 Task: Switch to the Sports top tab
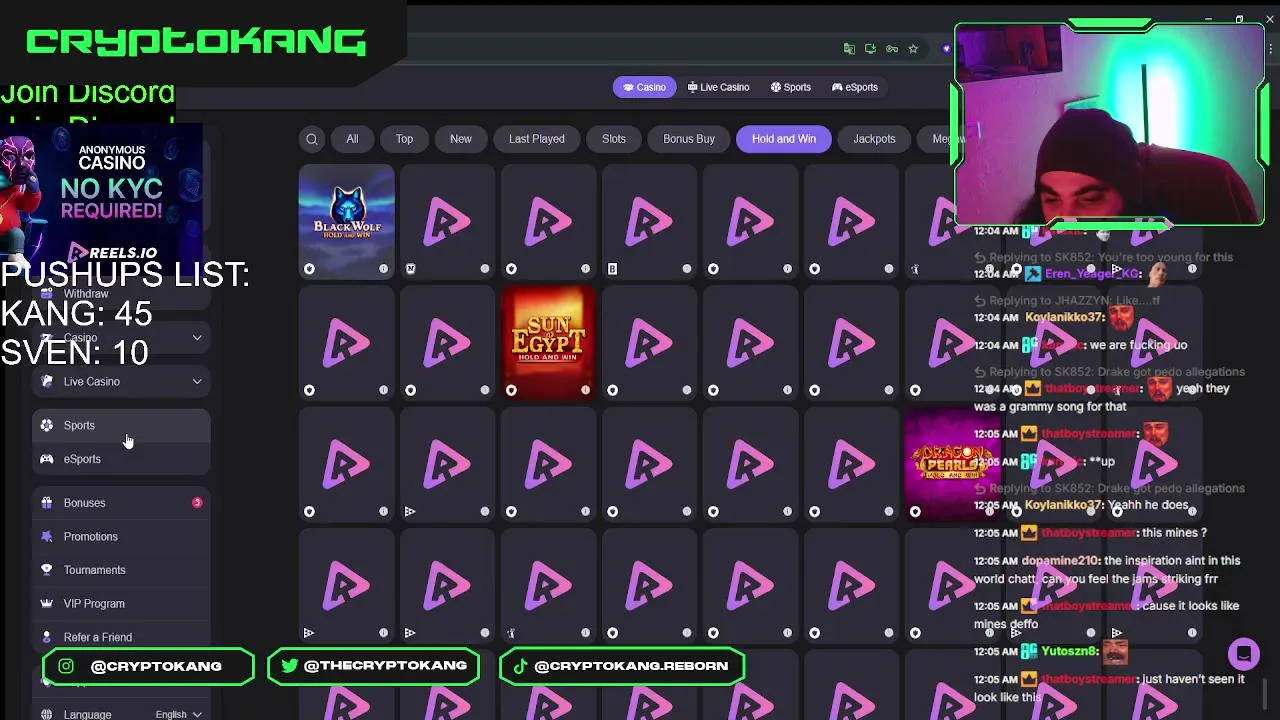point(790,87)
